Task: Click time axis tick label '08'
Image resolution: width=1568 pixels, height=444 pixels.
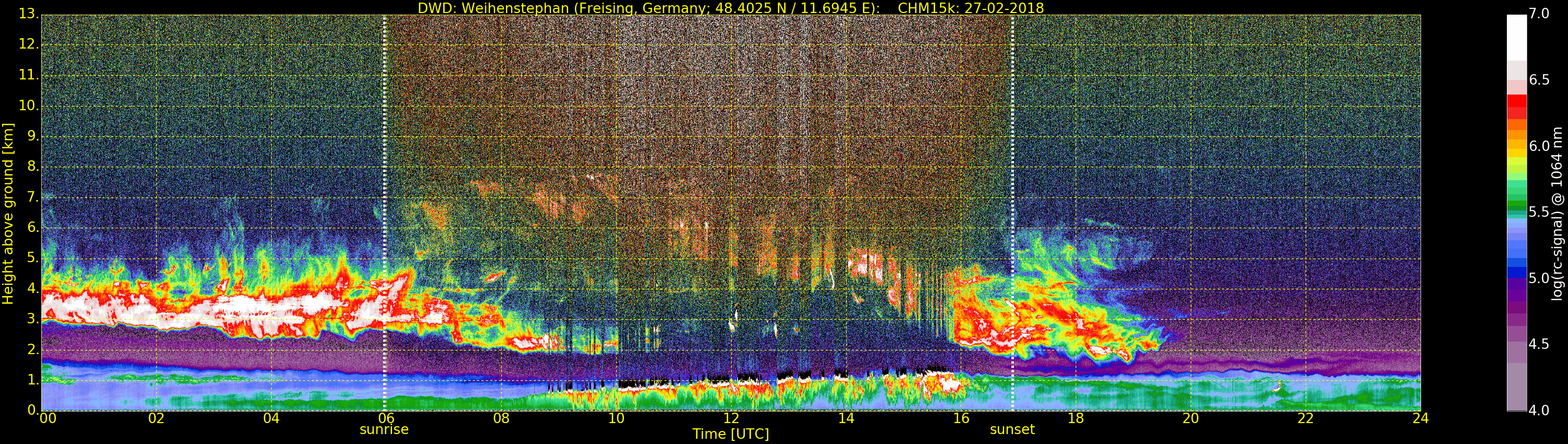Action: point(501,418)
